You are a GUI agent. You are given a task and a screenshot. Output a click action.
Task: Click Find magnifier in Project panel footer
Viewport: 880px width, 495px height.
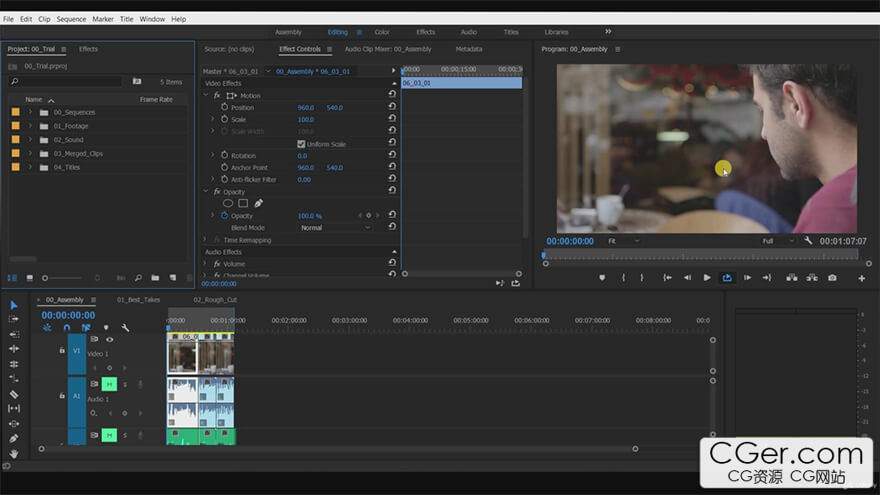(x=138, y=278)
